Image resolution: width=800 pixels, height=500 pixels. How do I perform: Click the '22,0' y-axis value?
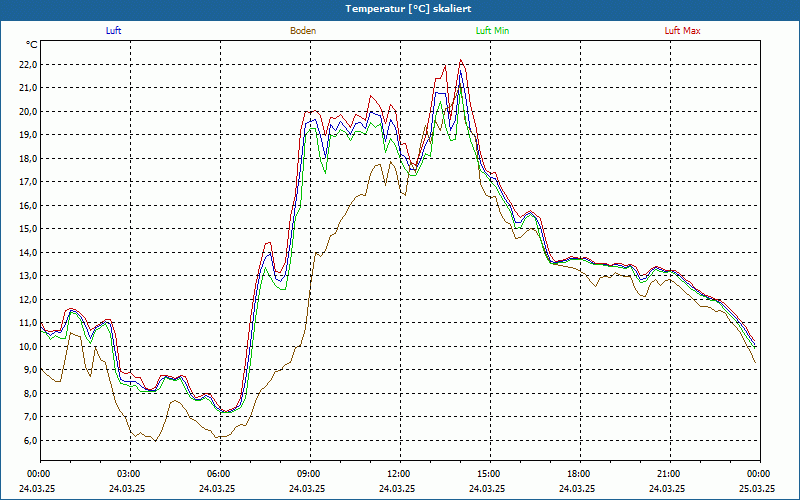tap(28, 65)
